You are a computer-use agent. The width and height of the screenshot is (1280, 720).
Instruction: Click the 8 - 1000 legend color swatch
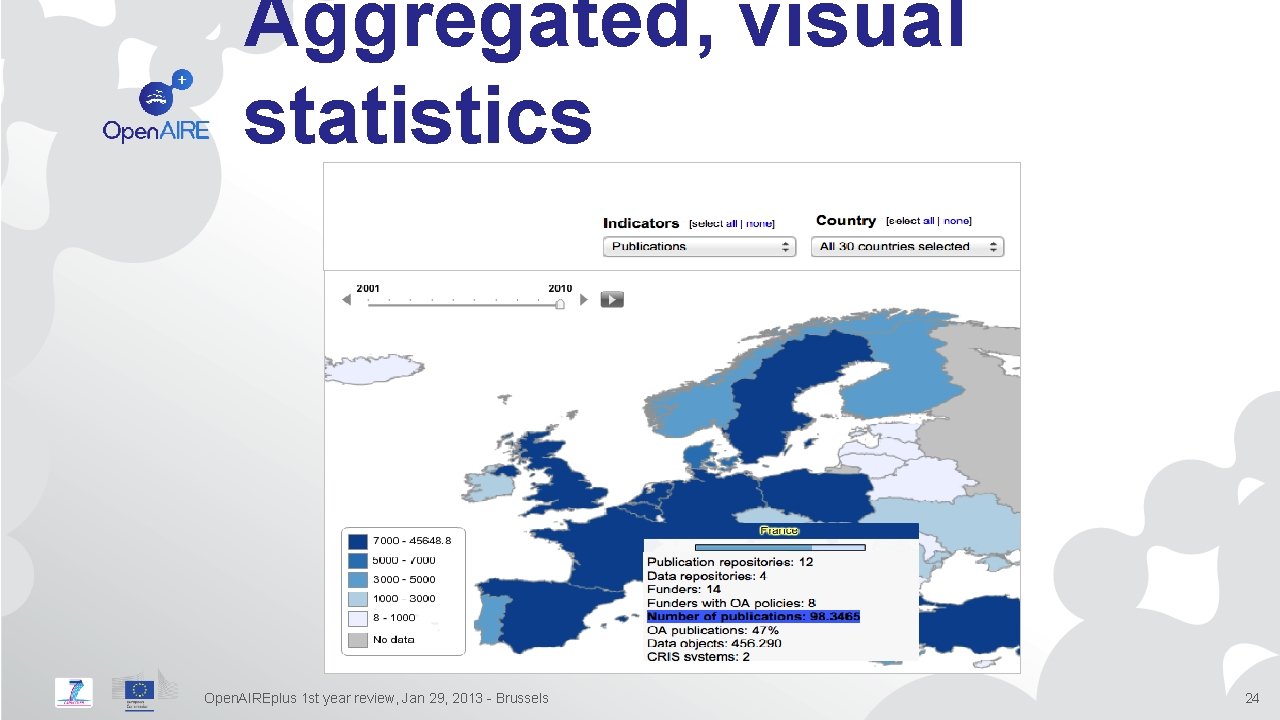357,618
